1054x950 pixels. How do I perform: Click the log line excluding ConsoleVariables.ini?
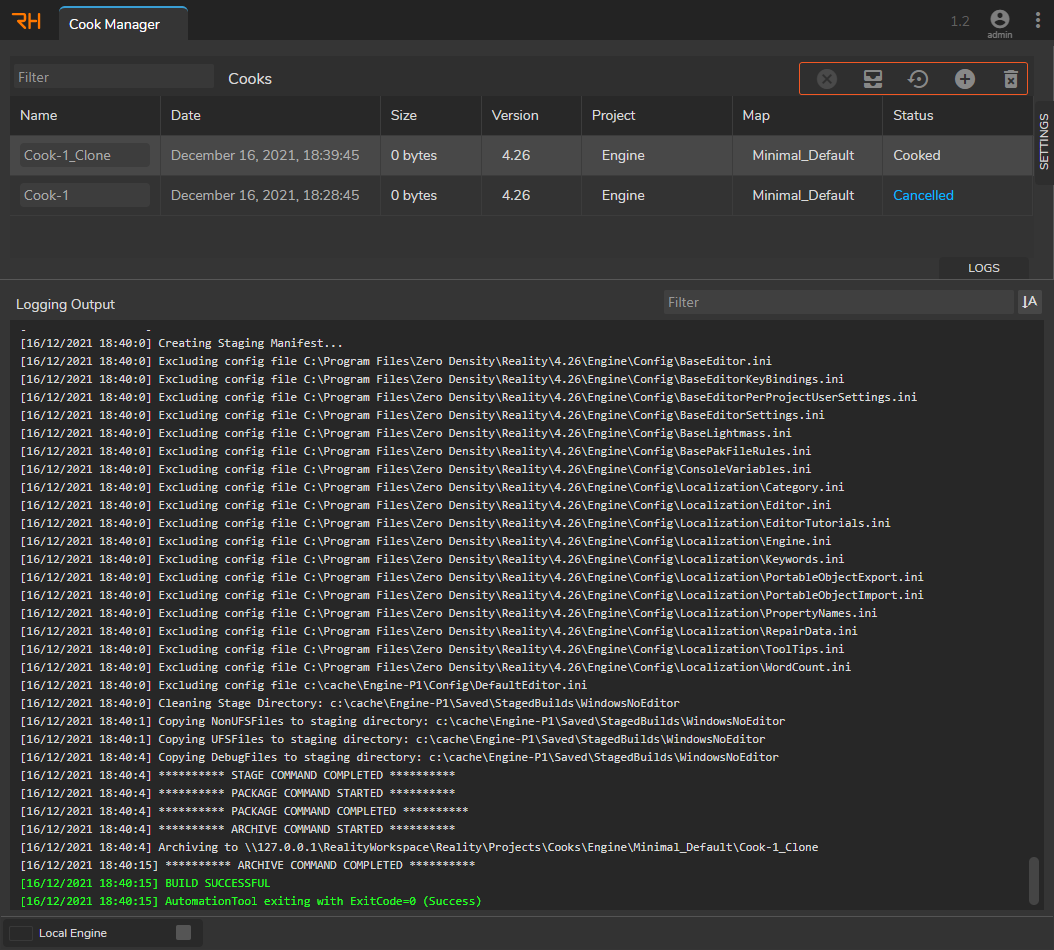click(415, 469)
